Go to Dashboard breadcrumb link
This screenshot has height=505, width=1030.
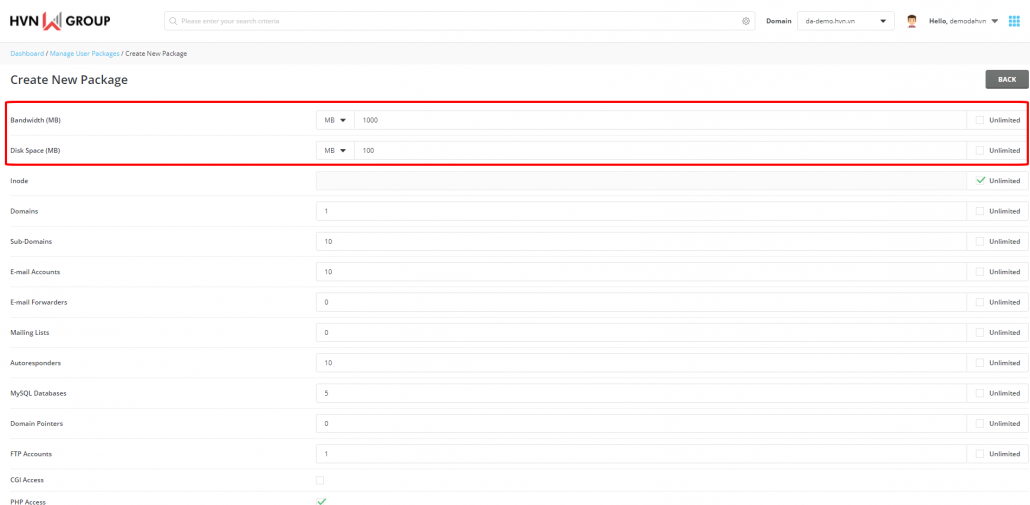tap(27, 53)
